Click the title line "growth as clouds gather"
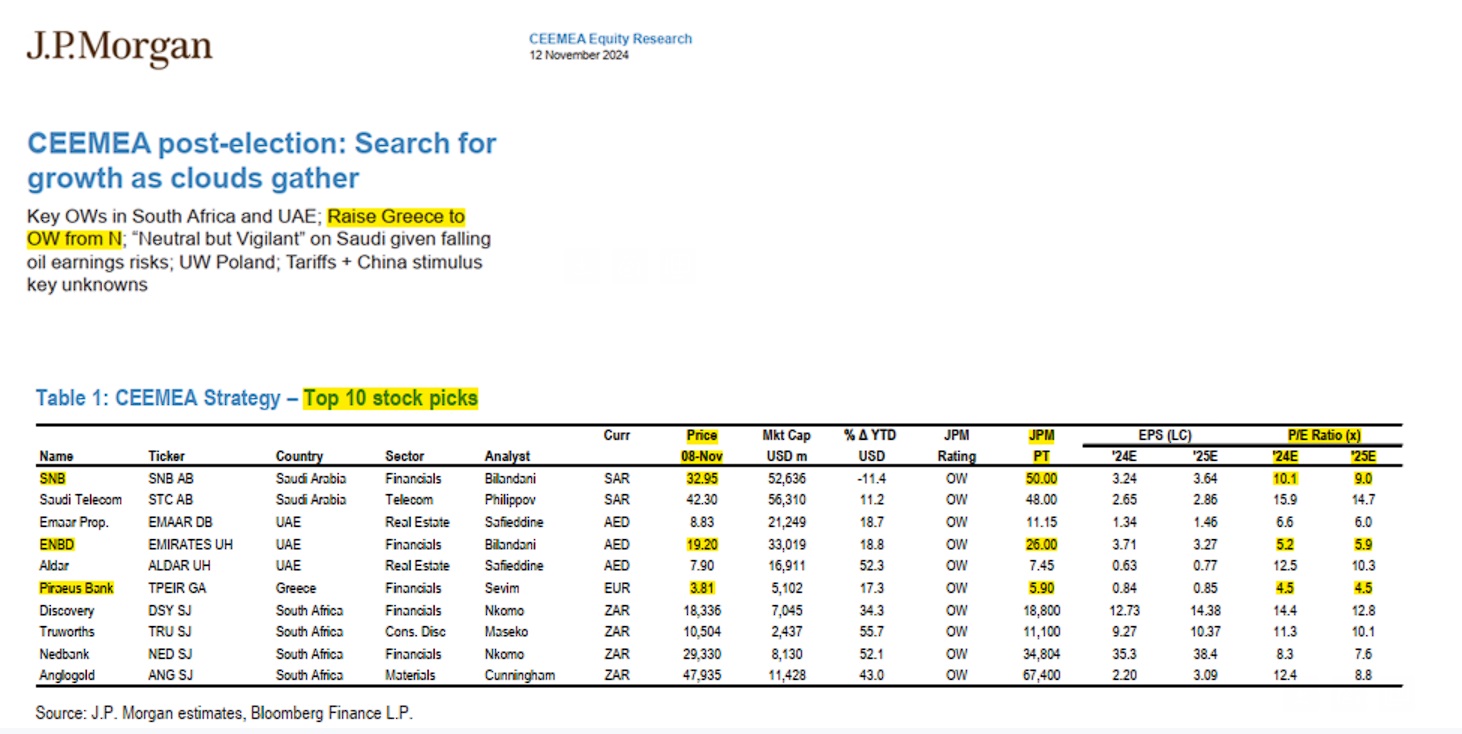Image resolution: width=1462 pixels, height=734 pixels. coord(193,178)
